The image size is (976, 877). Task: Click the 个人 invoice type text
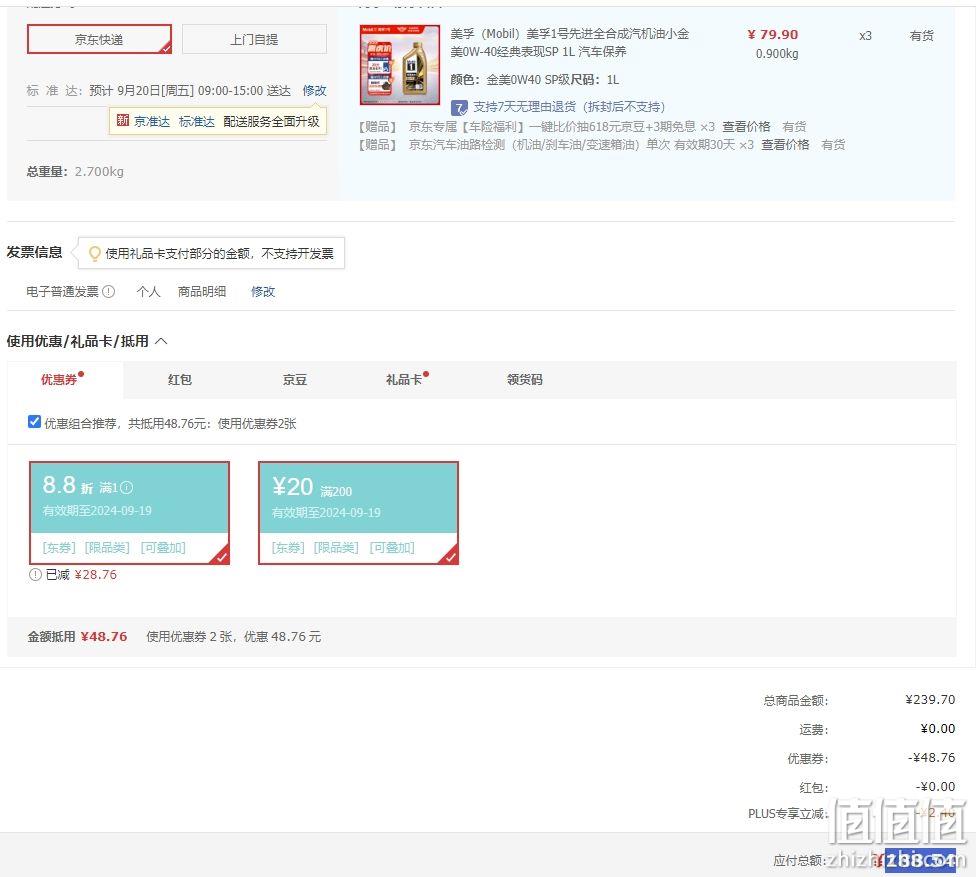pyautogui.click(x=148, y=291)
